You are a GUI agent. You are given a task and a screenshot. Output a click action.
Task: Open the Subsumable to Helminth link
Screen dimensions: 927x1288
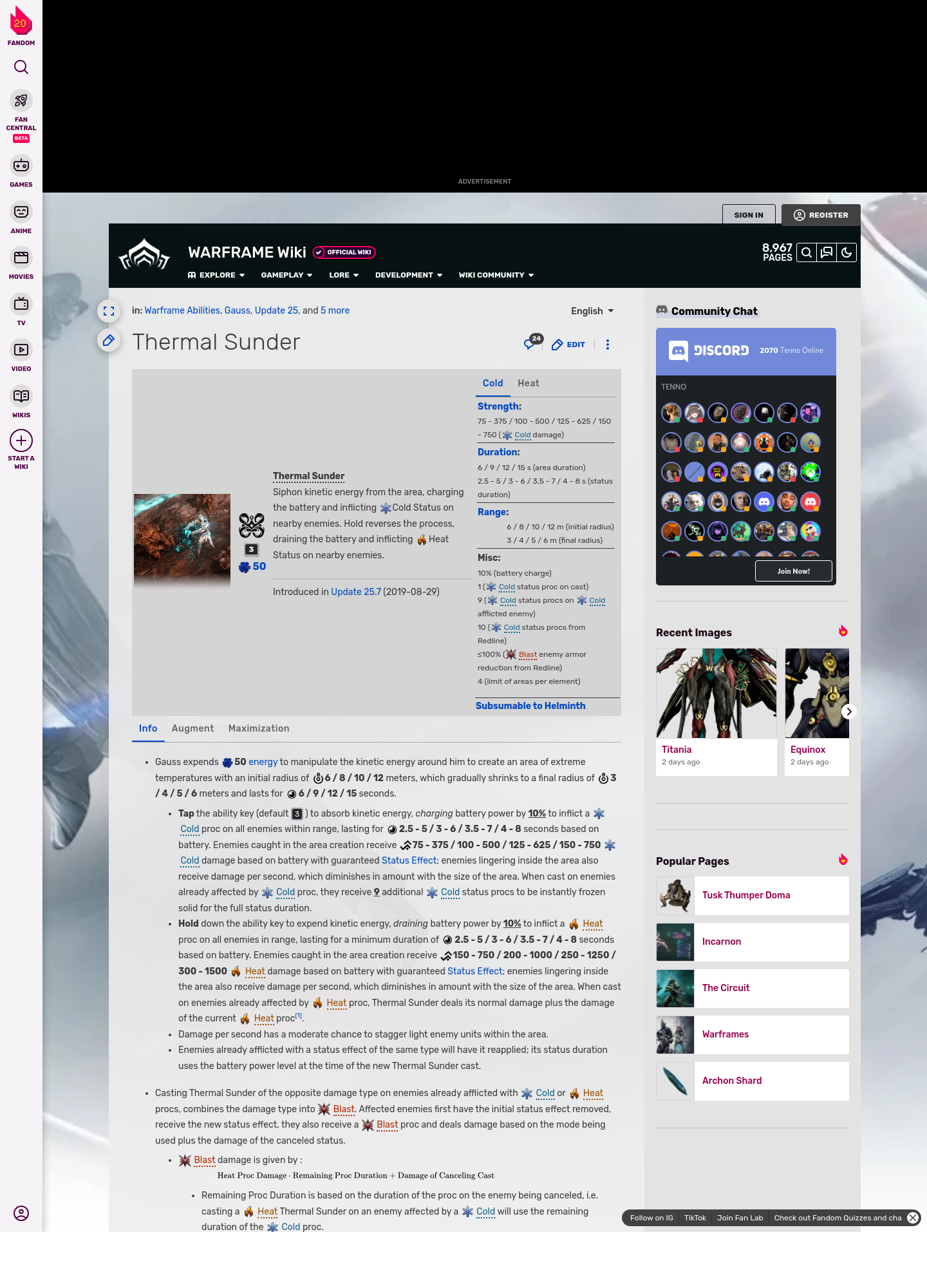point(530,706)
